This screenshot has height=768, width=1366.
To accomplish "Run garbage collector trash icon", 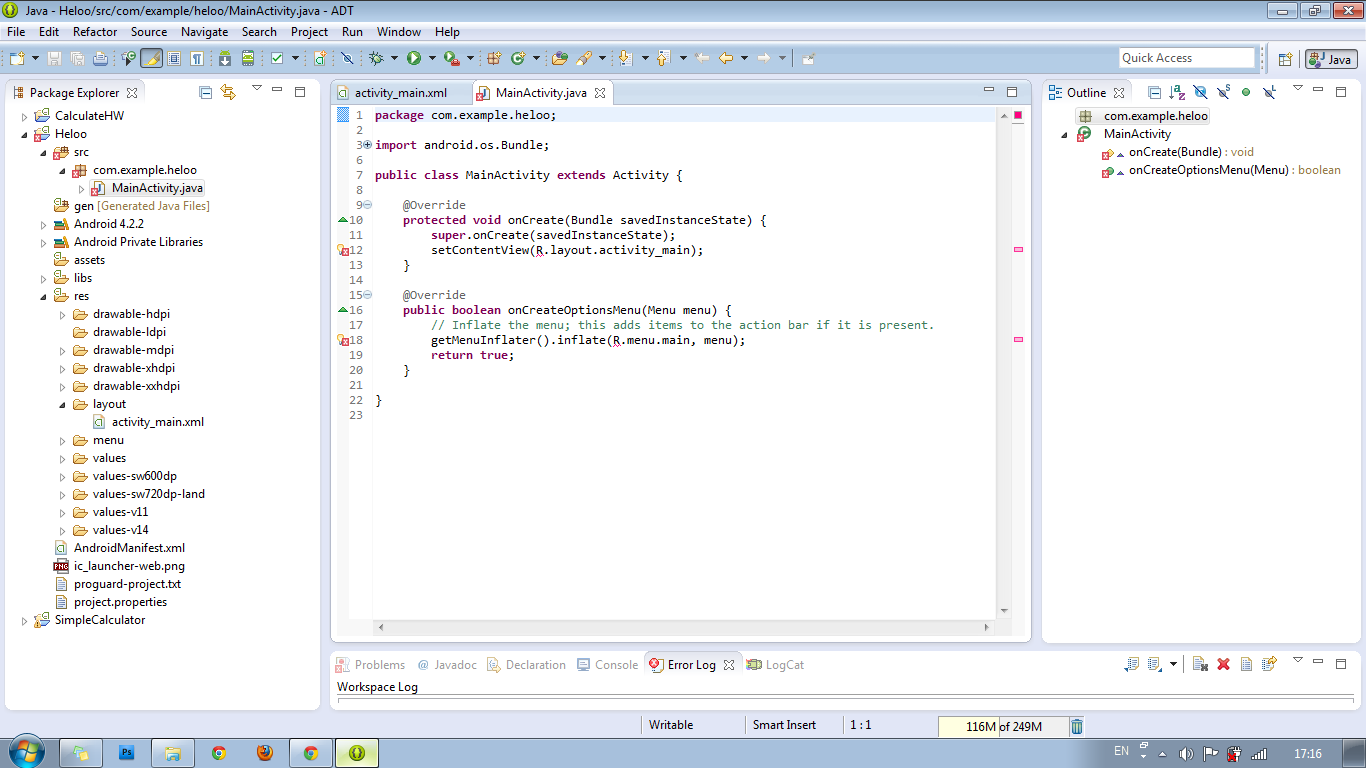I will [x=1077, y=727].
